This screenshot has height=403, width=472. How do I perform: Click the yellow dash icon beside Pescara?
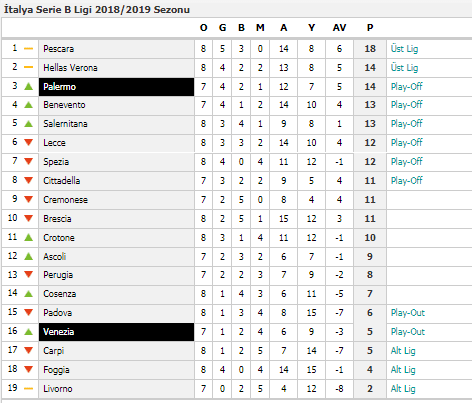[29, 49]
